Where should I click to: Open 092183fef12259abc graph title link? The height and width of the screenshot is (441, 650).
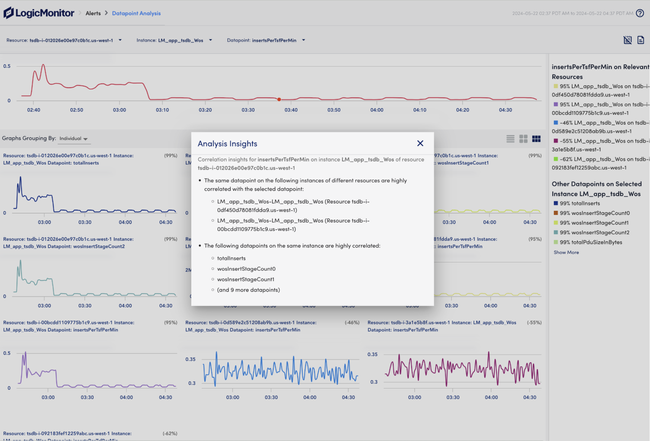[x=67, y=436]
